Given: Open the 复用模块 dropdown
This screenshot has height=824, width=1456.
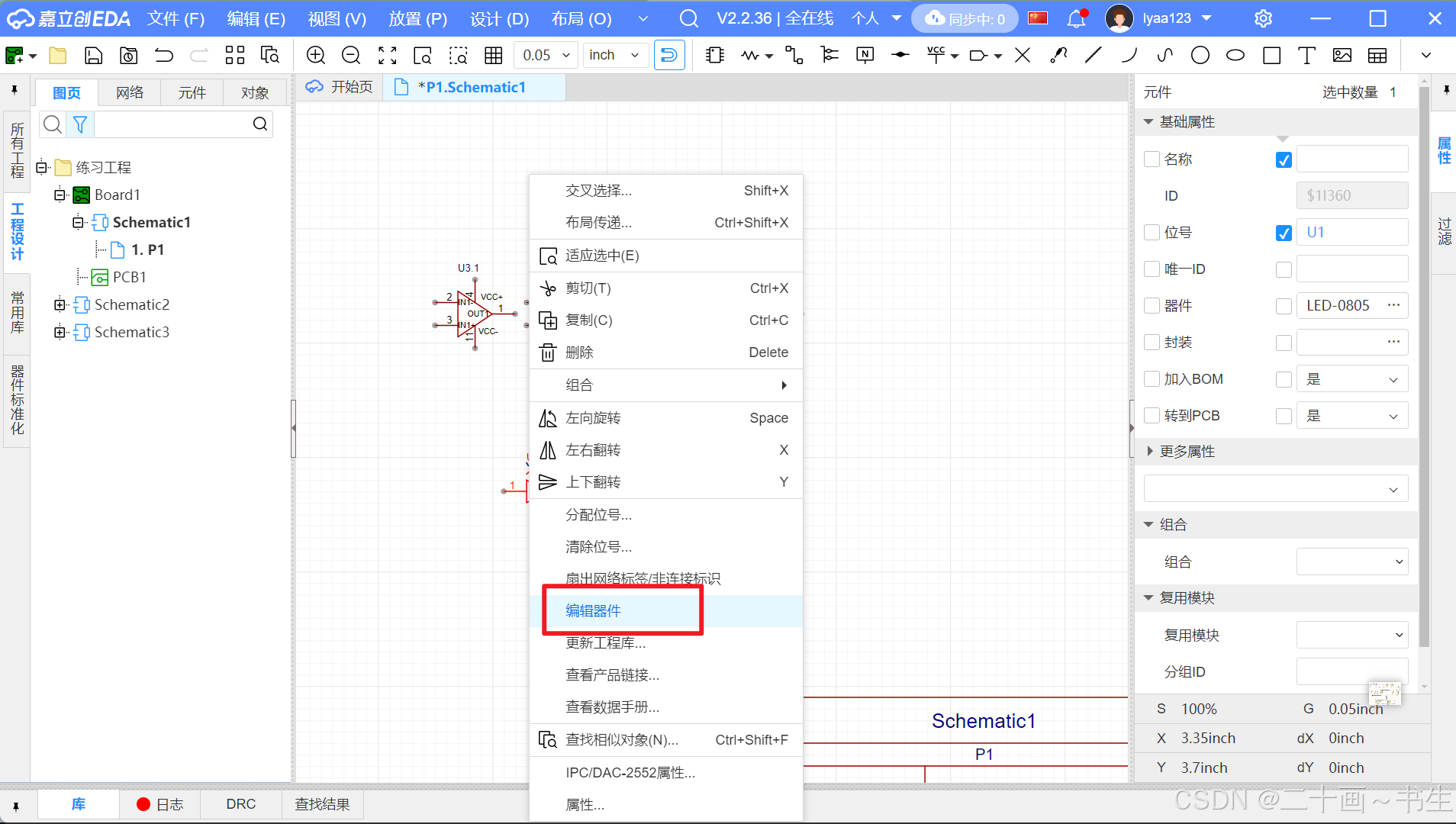Looking at the screenshot, I should tap(1352, 635).
